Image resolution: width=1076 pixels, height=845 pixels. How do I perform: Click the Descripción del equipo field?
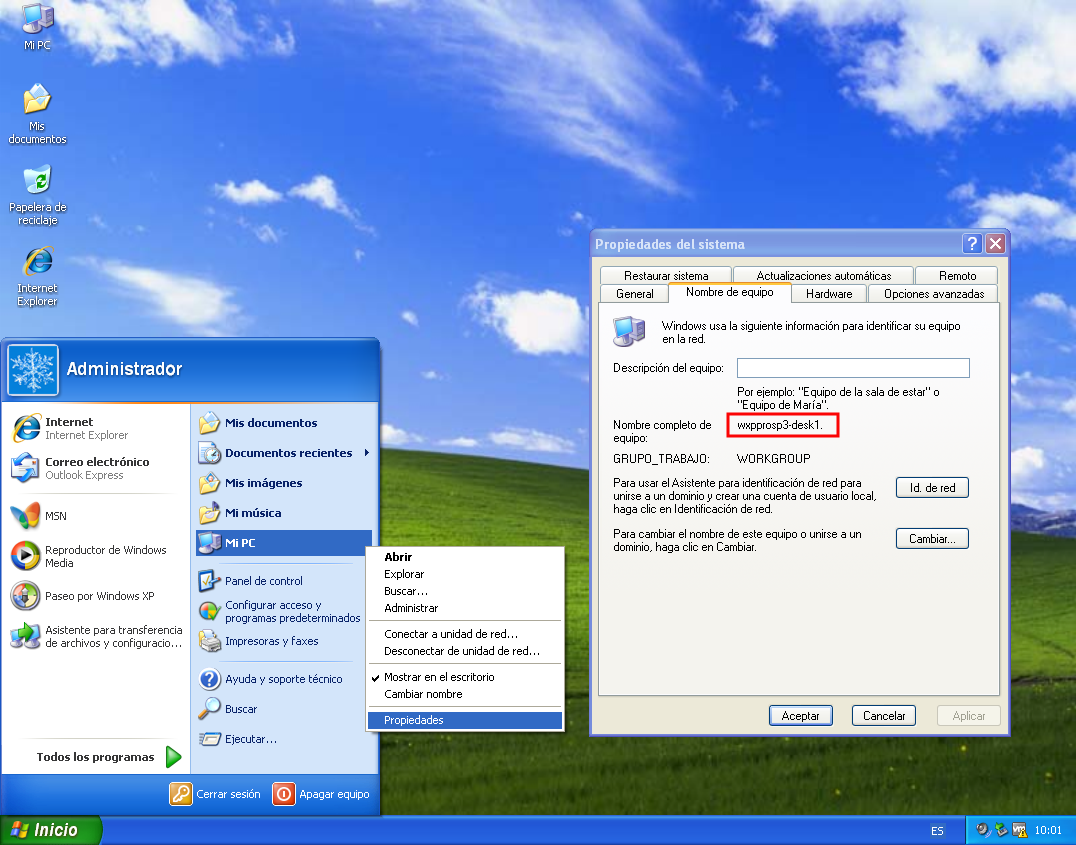(853, 368)
